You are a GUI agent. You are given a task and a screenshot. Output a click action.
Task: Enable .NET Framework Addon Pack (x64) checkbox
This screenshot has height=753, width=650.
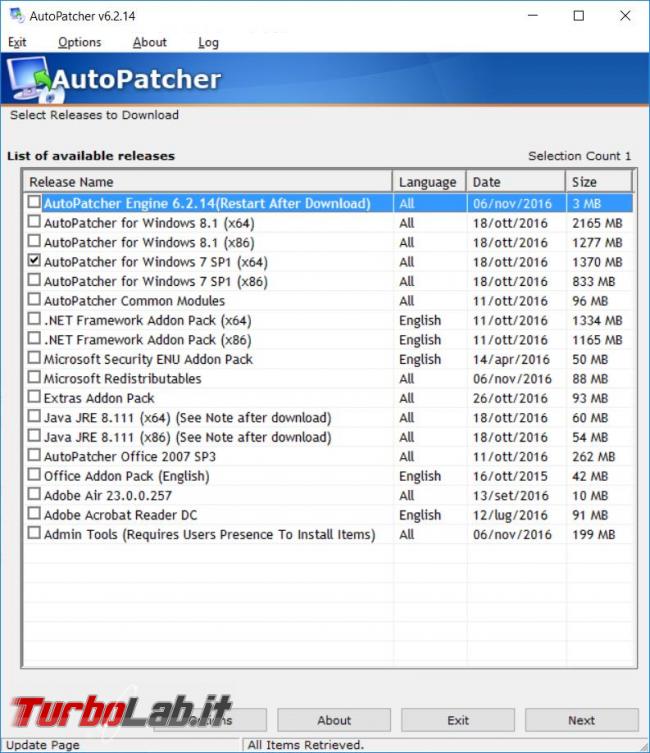34,319
